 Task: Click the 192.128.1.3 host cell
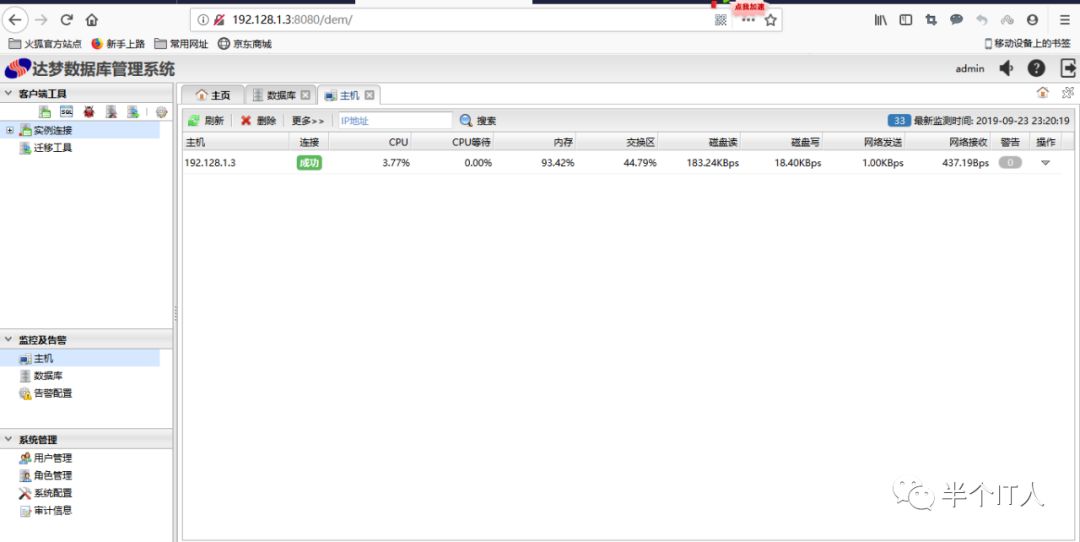point(210,163)
